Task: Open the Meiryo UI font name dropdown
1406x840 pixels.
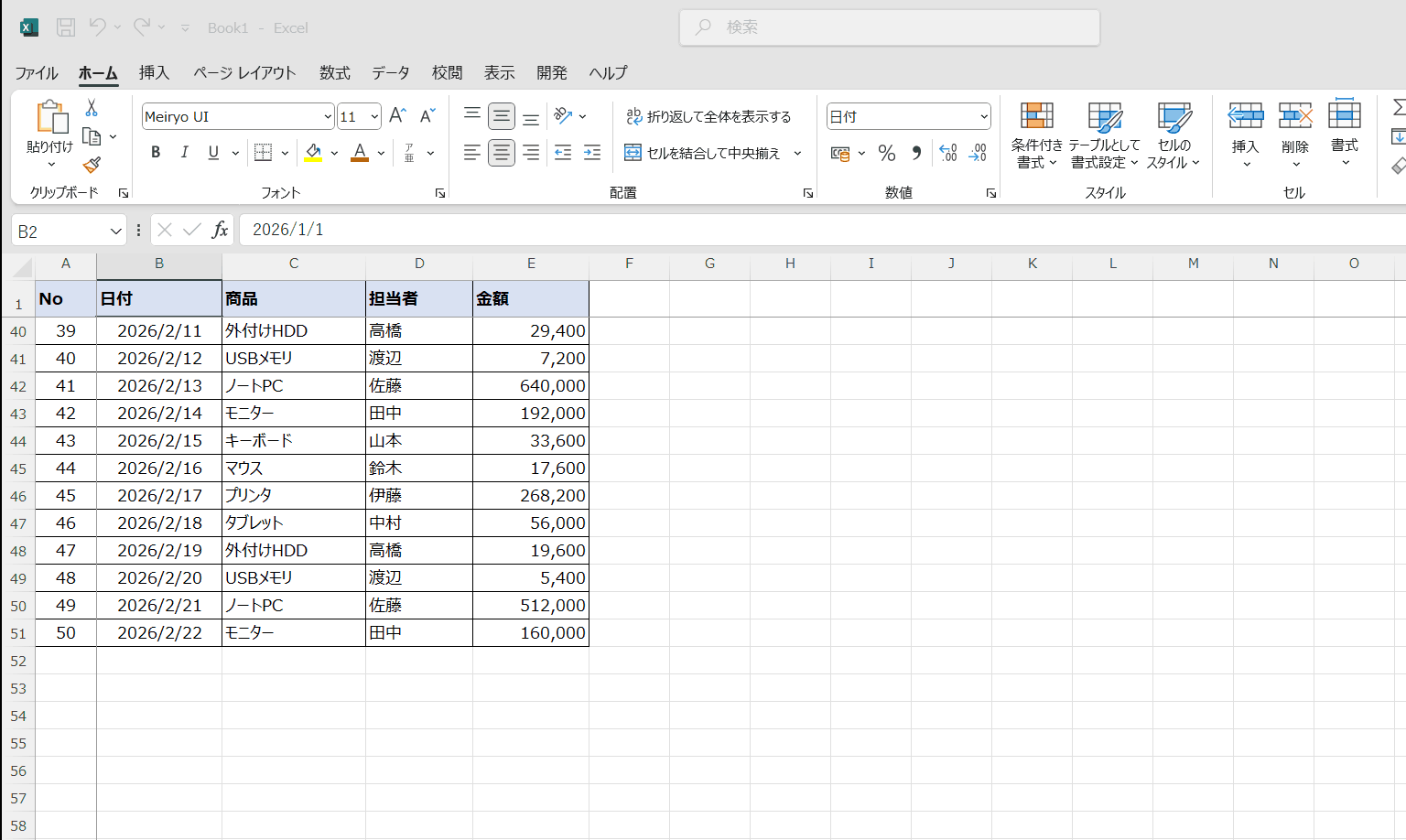Action: pyautogui.click(x=328, y=117)
